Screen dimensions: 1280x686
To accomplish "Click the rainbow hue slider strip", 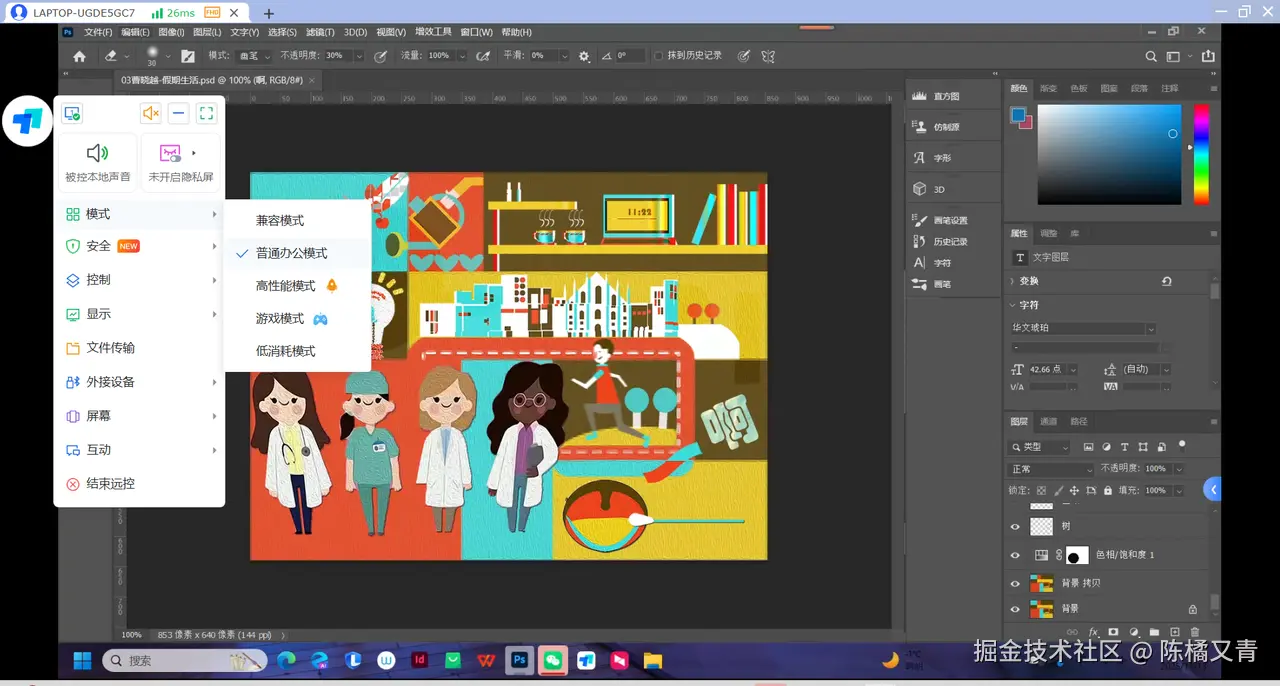I will pyautogui.click(x=1201, y=154).
